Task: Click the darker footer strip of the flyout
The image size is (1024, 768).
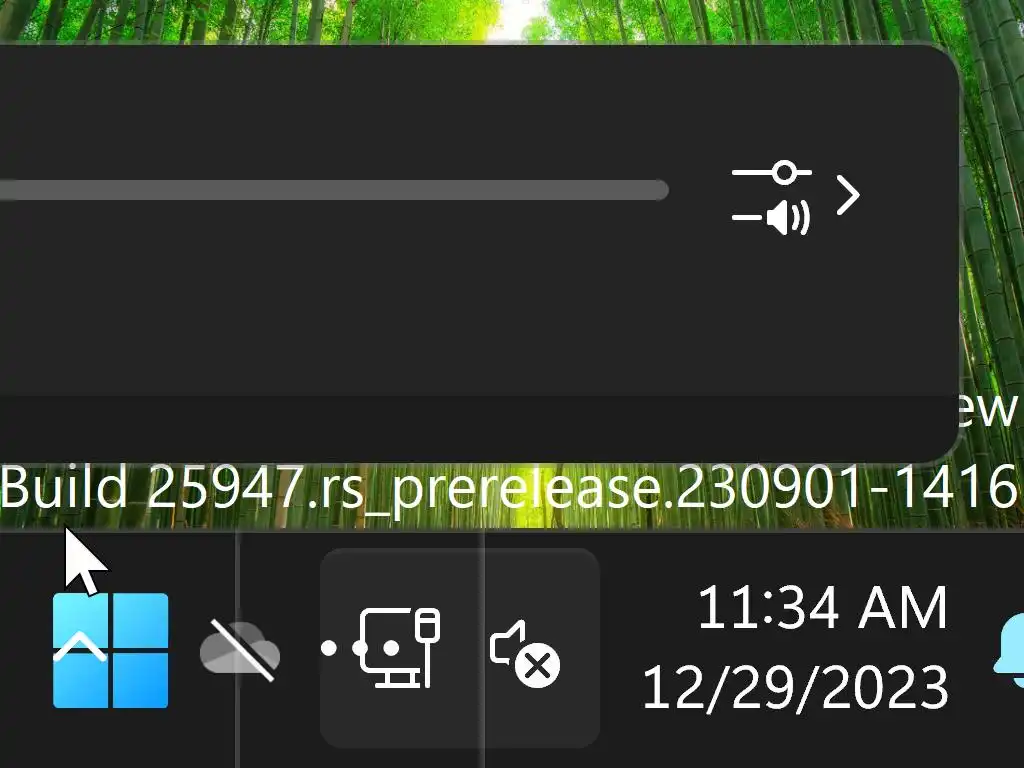Action: pyautogui.click(x=477, y=428)
